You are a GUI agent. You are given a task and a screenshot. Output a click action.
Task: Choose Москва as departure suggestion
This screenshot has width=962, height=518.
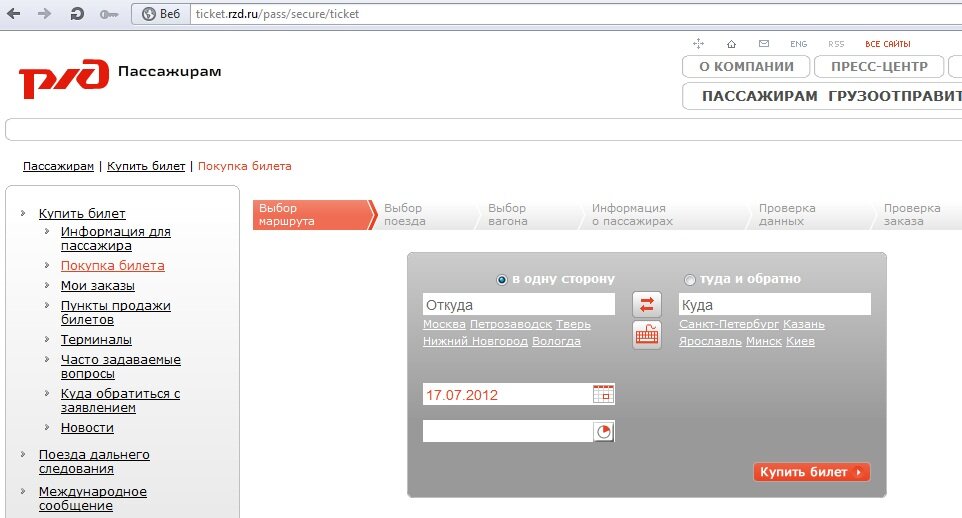(x=444, y=324)
